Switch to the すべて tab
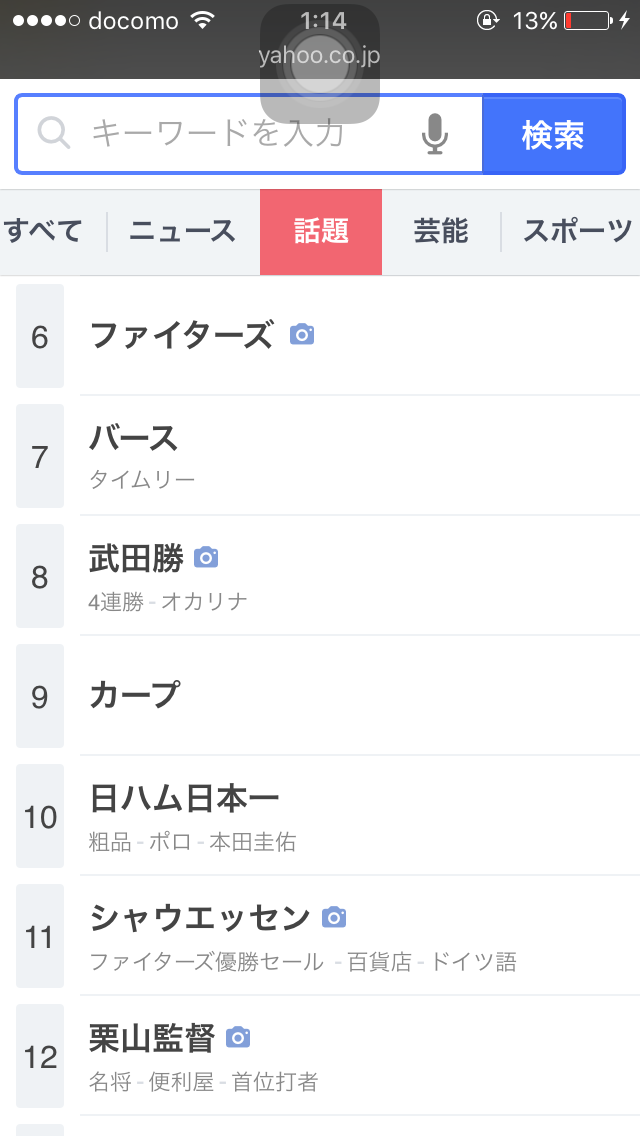 [44, 231]
